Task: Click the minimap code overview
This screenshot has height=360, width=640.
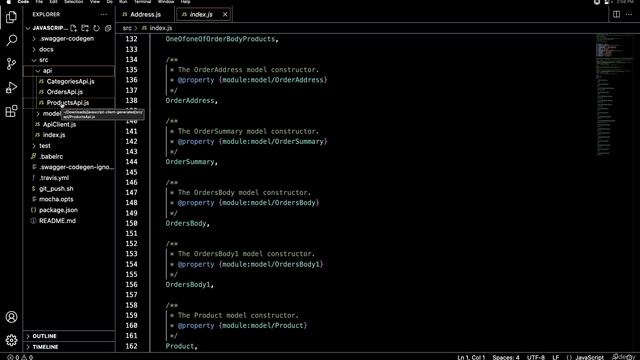Action: click(613, 95)
